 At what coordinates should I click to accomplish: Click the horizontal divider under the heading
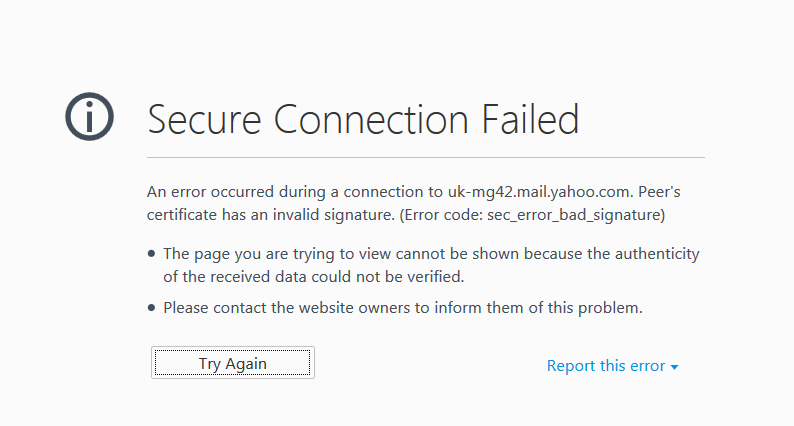[x=426, y=158]
